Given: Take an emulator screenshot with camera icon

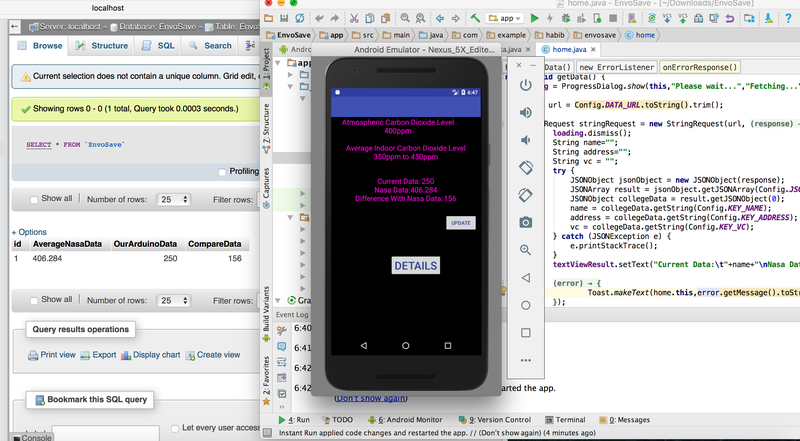Looking at the screenshot, I should tap(526, 222).
